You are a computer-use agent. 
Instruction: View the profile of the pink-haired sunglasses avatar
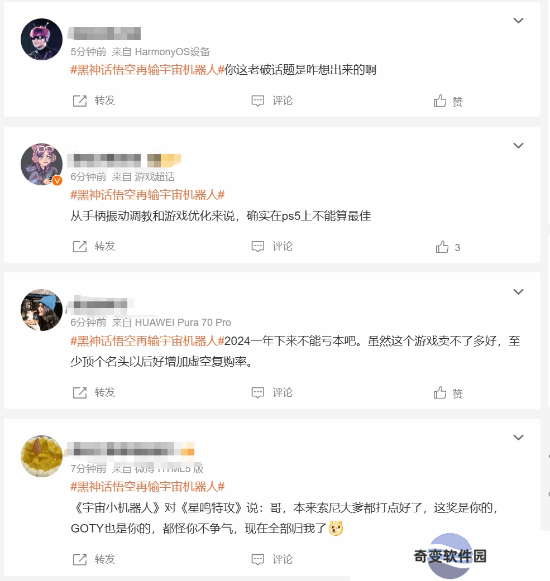[42, 39]
